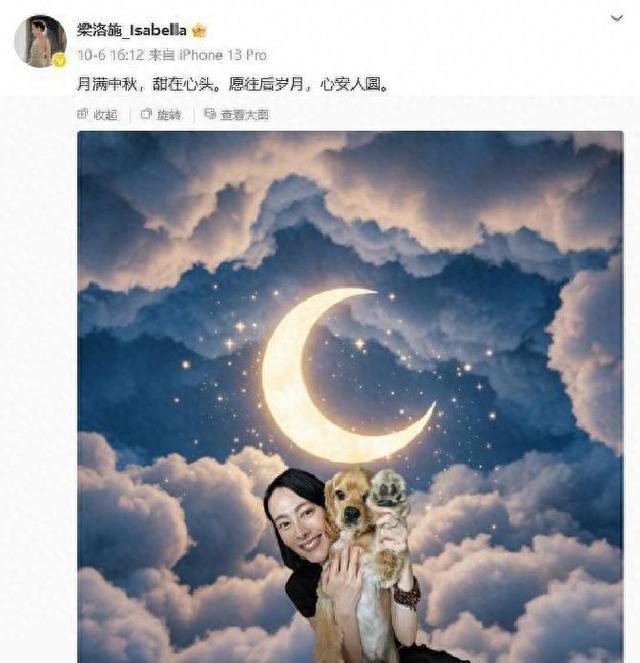
Task: Click the yellow verified V badge
Action: pos(60,60)
